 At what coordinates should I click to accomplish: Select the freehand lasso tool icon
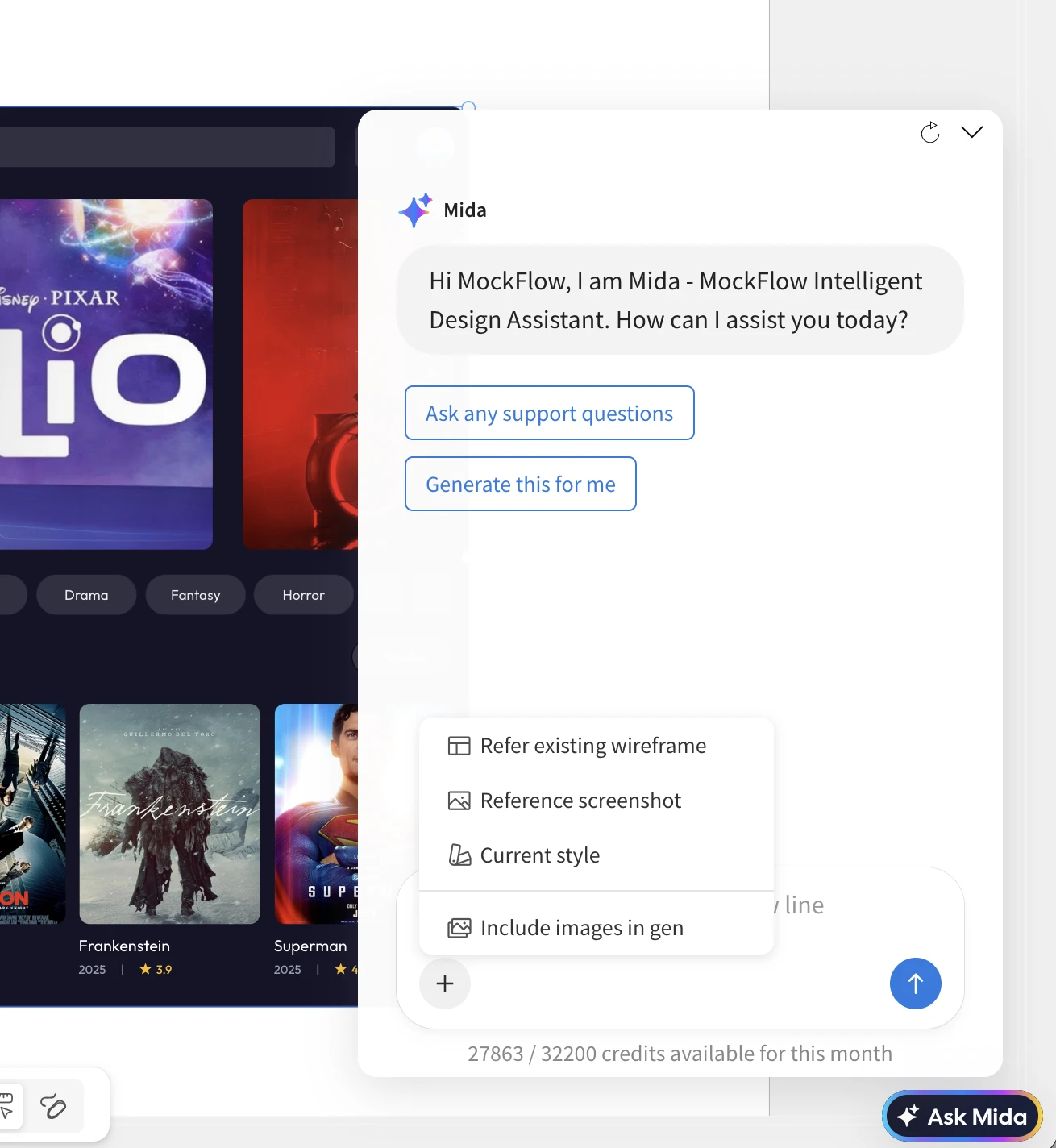pyautogui.click(x=53, y=1107)
